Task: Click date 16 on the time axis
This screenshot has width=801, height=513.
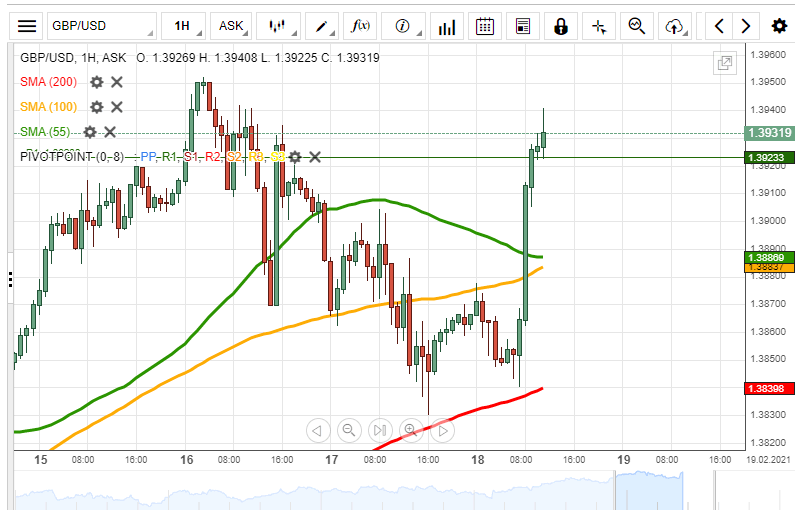Action: 186,460
